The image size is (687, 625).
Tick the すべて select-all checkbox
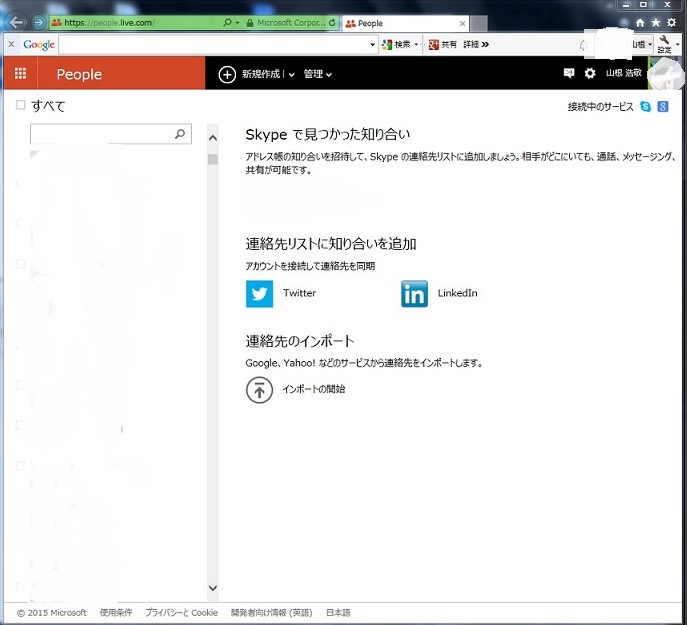coord(20,105)
